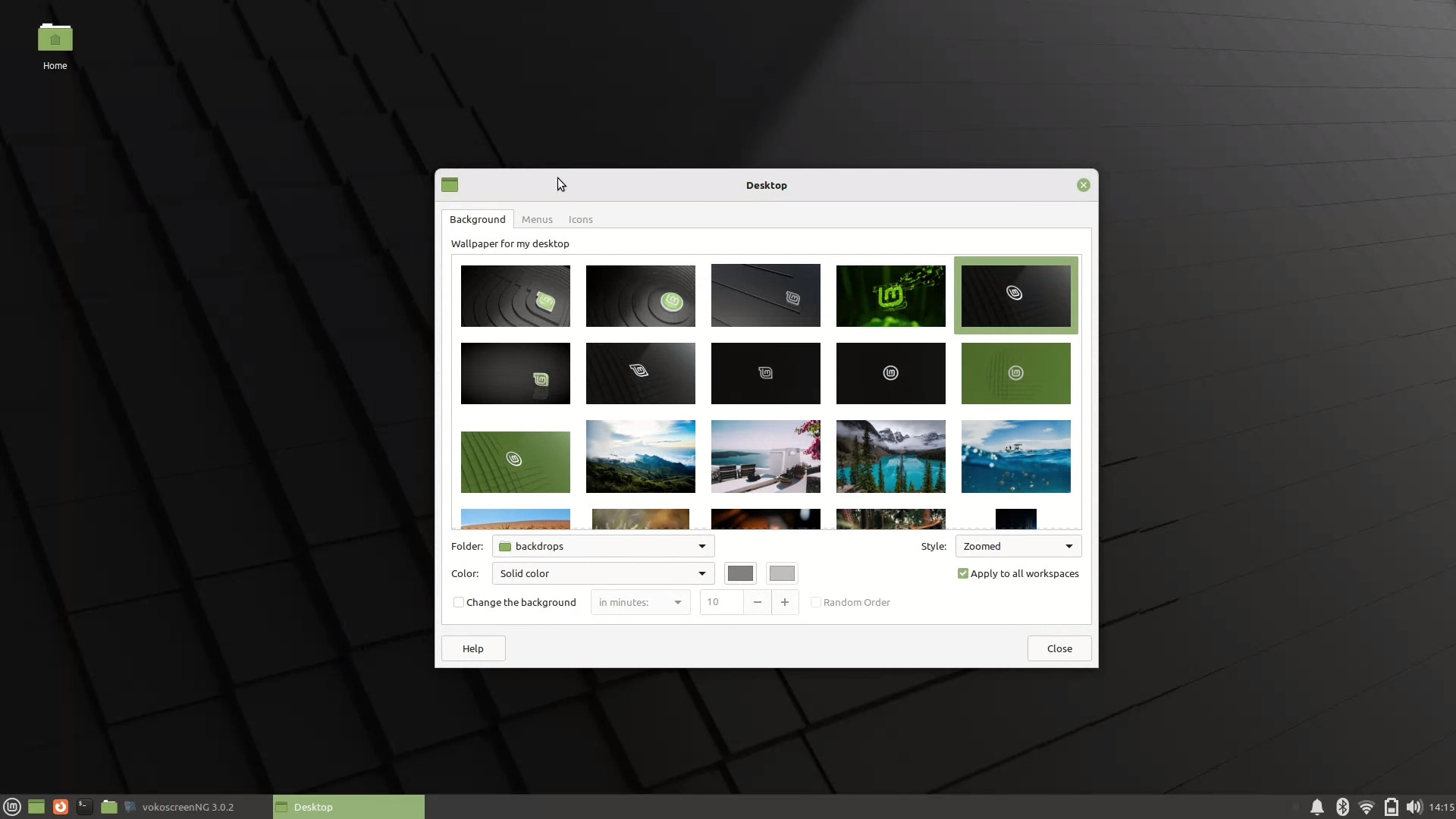This screenshot has width=1456, height=819.
Task: Open the Color dropdown set to Solid color
Action: tap(602, 573)
